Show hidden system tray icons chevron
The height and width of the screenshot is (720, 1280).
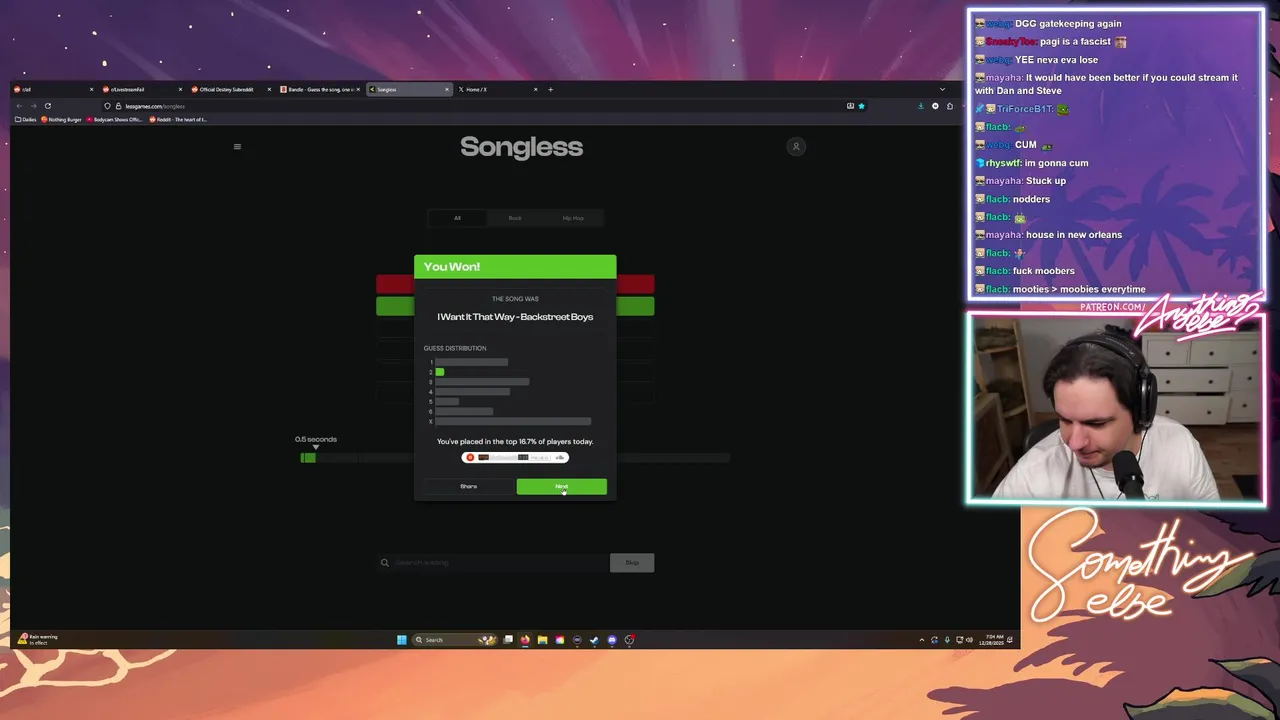tap(921, 640)
